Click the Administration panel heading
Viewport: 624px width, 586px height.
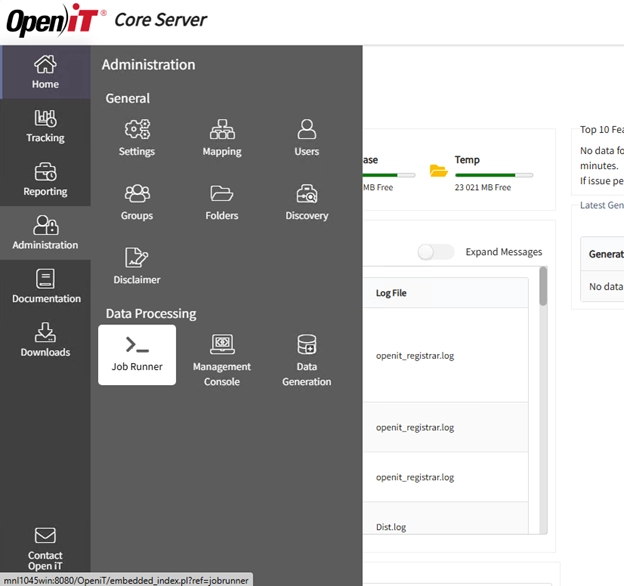click(x=148, y=64)
